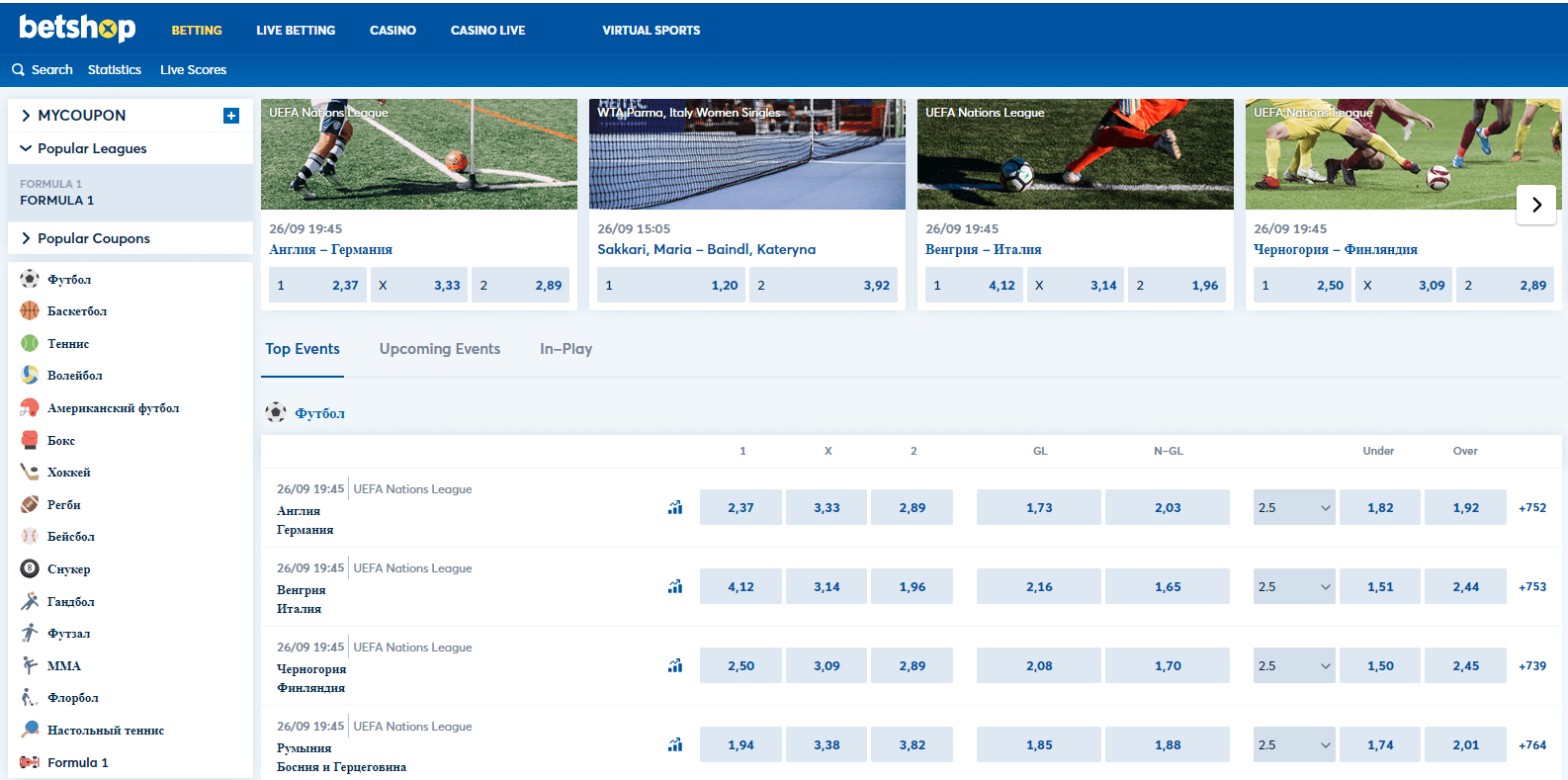Open the 2.5 goal-line dropdown for Англия–Германия

[x=1294, y=507]
